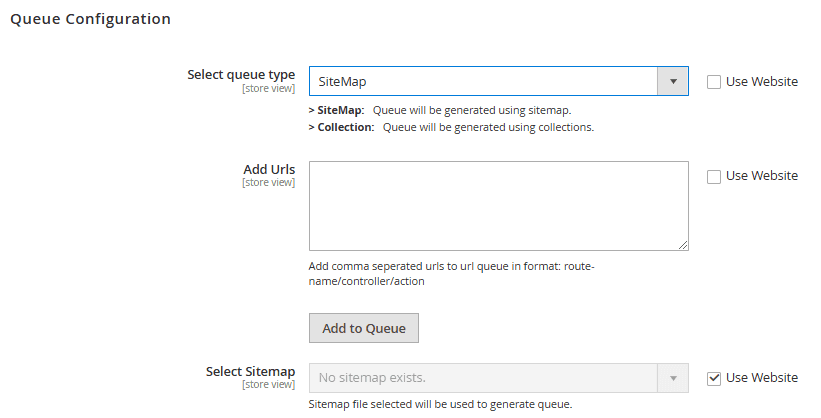Click the 'Select Sitemap' field label
The height and width of the screenshot is (418, 821).
click(250, 371)
